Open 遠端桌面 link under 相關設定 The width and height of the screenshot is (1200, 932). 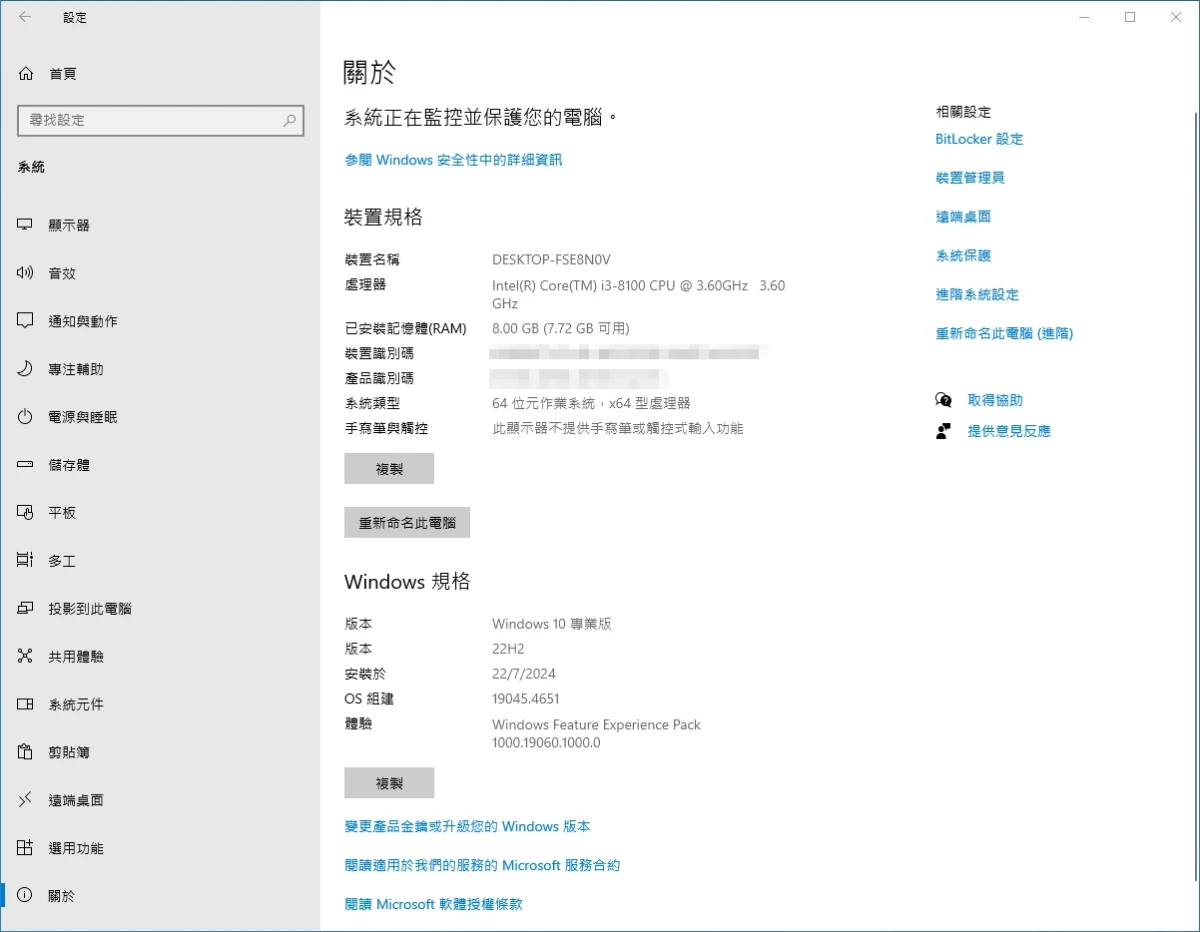pyautogui.click(x=963, y=217)
